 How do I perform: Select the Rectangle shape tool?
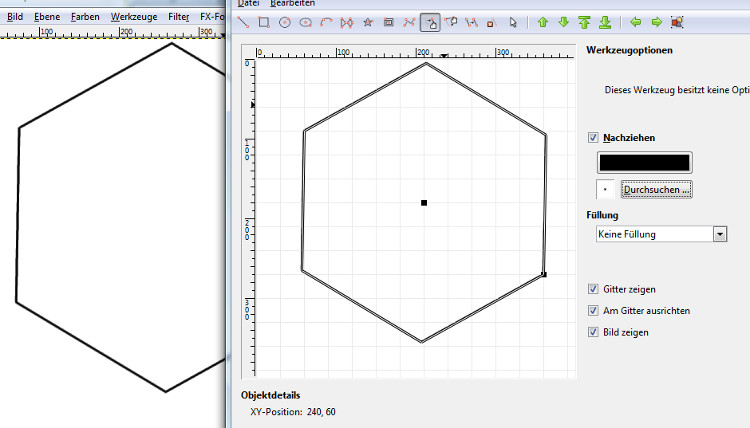coord(264,22)
